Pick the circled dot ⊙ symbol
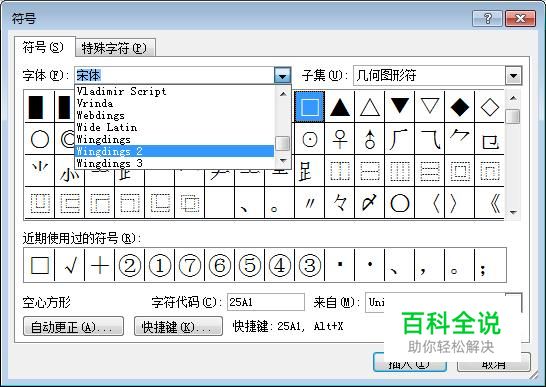 click(x=310, y=139)
